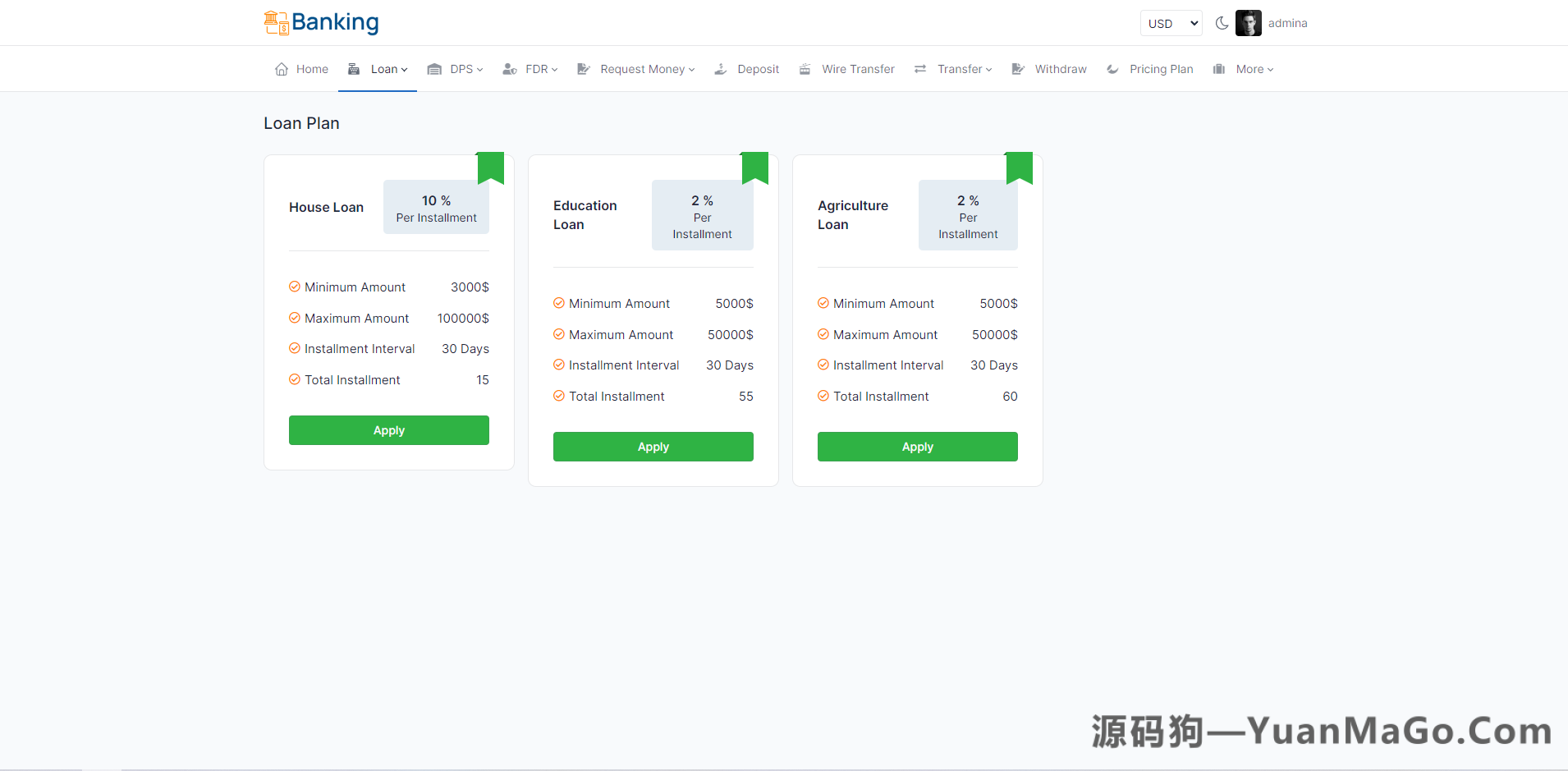Click the Deposit icon in the navbar
The height and width of the screenshot is (771, 1568).
(x=721, y=69)
